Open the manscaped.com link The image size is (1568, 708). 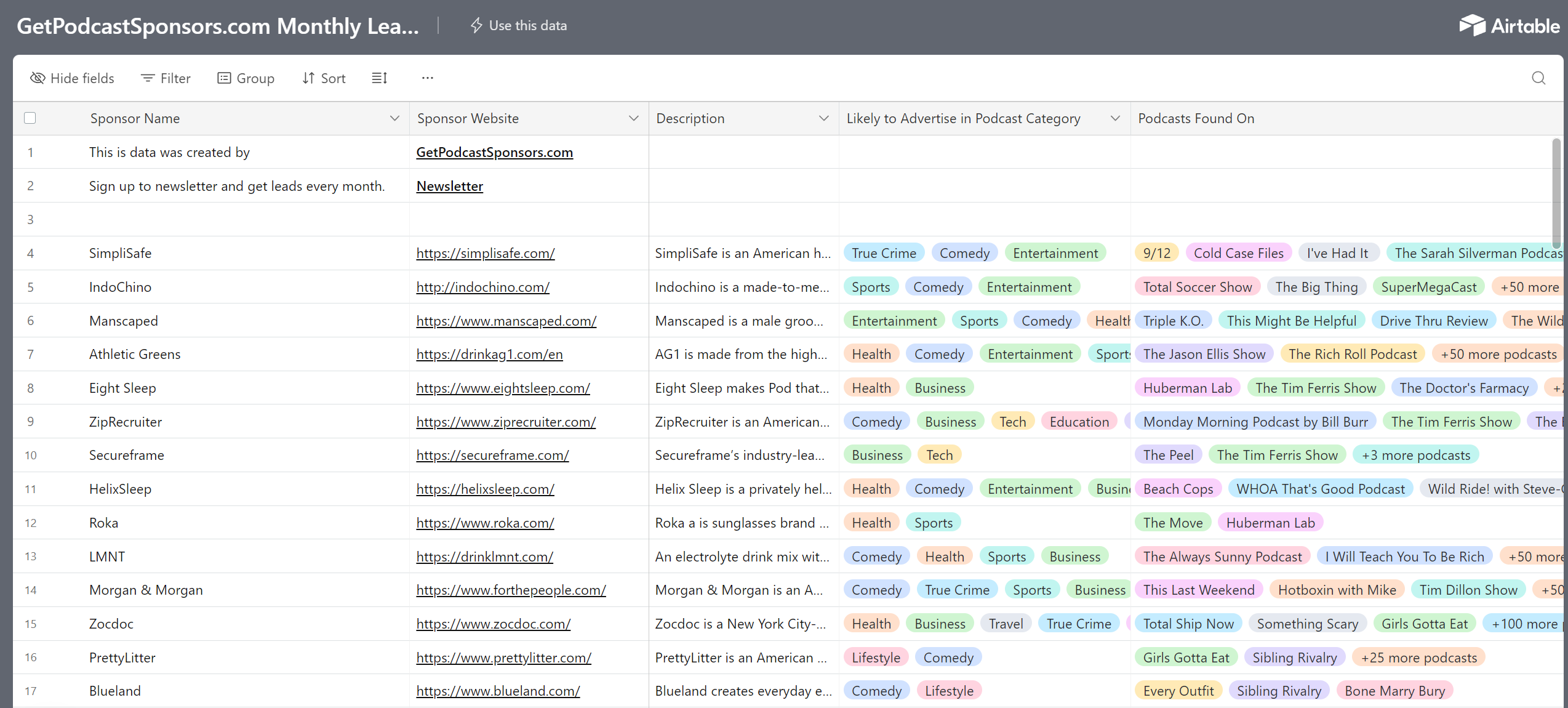point(506,321)
